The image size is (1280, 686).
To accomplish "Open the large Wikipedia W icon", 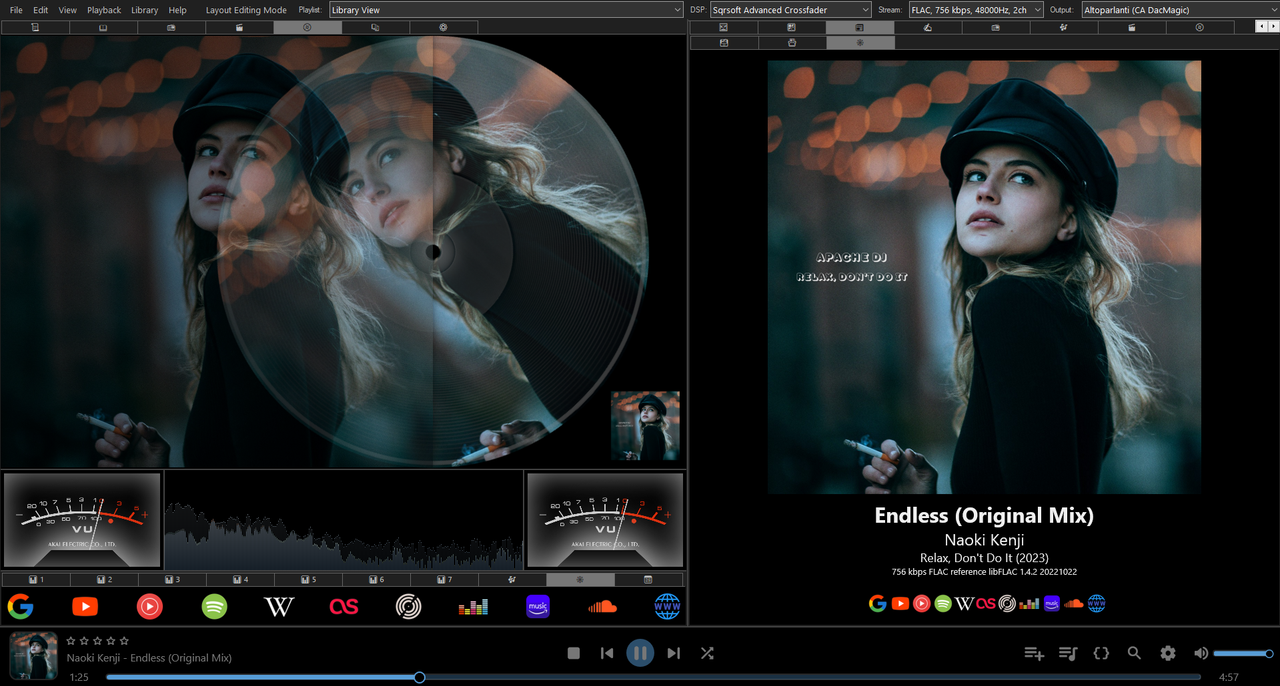I will coord(279,606).
